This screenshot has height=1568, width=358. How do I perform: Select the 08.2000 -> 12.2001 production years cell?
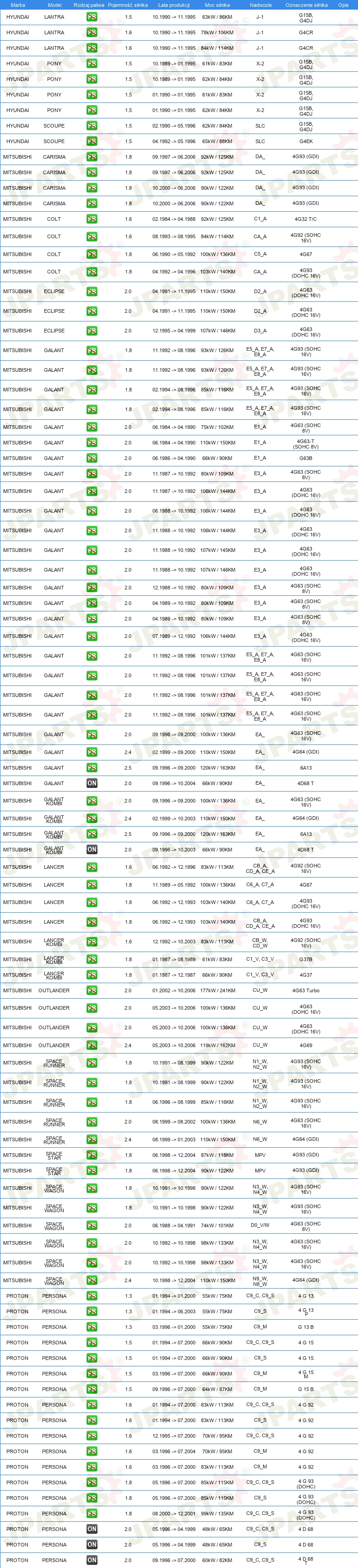point(174,1514)
